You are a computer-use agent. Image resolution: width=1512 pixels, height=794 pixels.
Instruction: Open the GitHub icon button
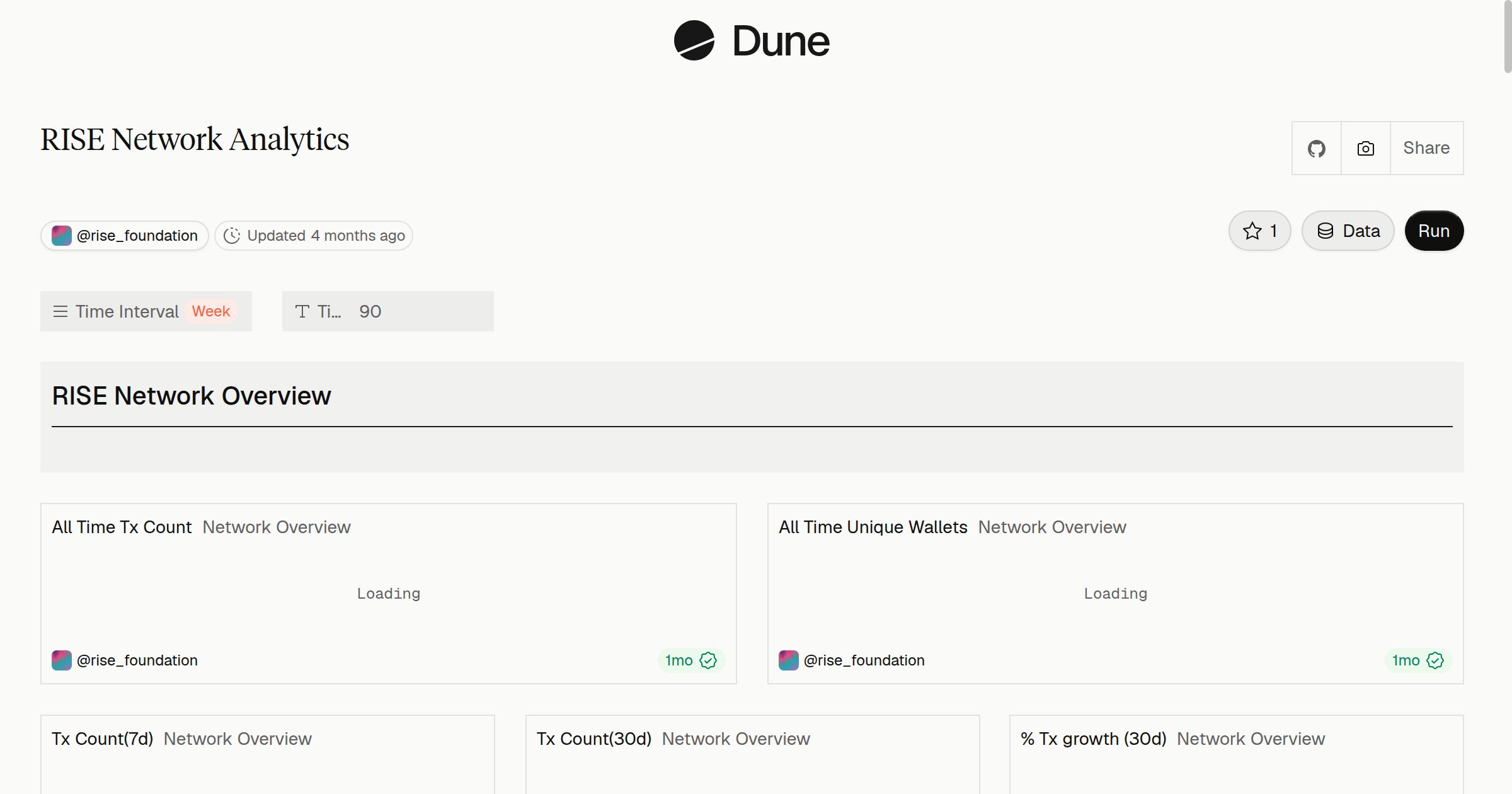click(1316, 148)
